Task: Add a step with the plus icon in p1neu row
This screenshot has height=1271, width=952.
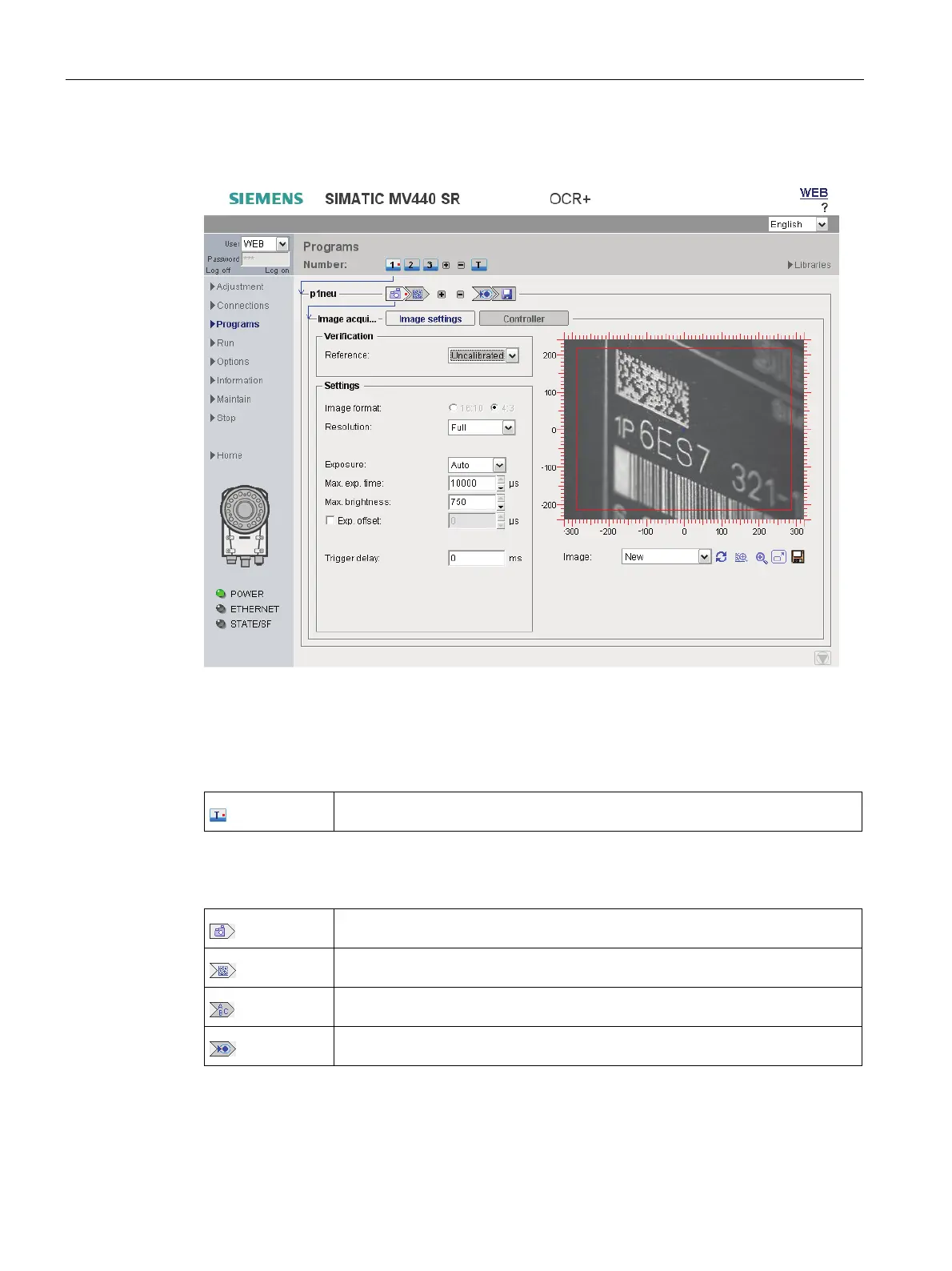Action: [x=442, y=294]
